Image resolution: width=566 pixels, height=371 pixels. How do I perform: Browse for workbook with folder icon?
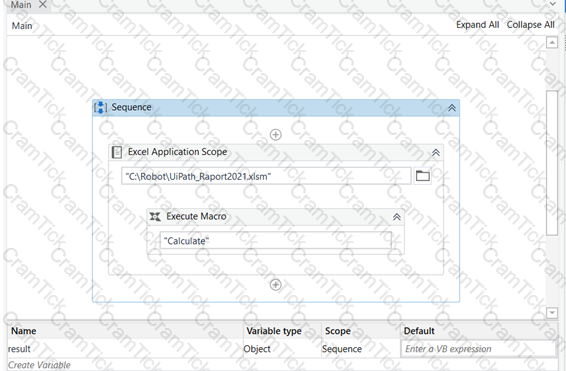[422, 176]
